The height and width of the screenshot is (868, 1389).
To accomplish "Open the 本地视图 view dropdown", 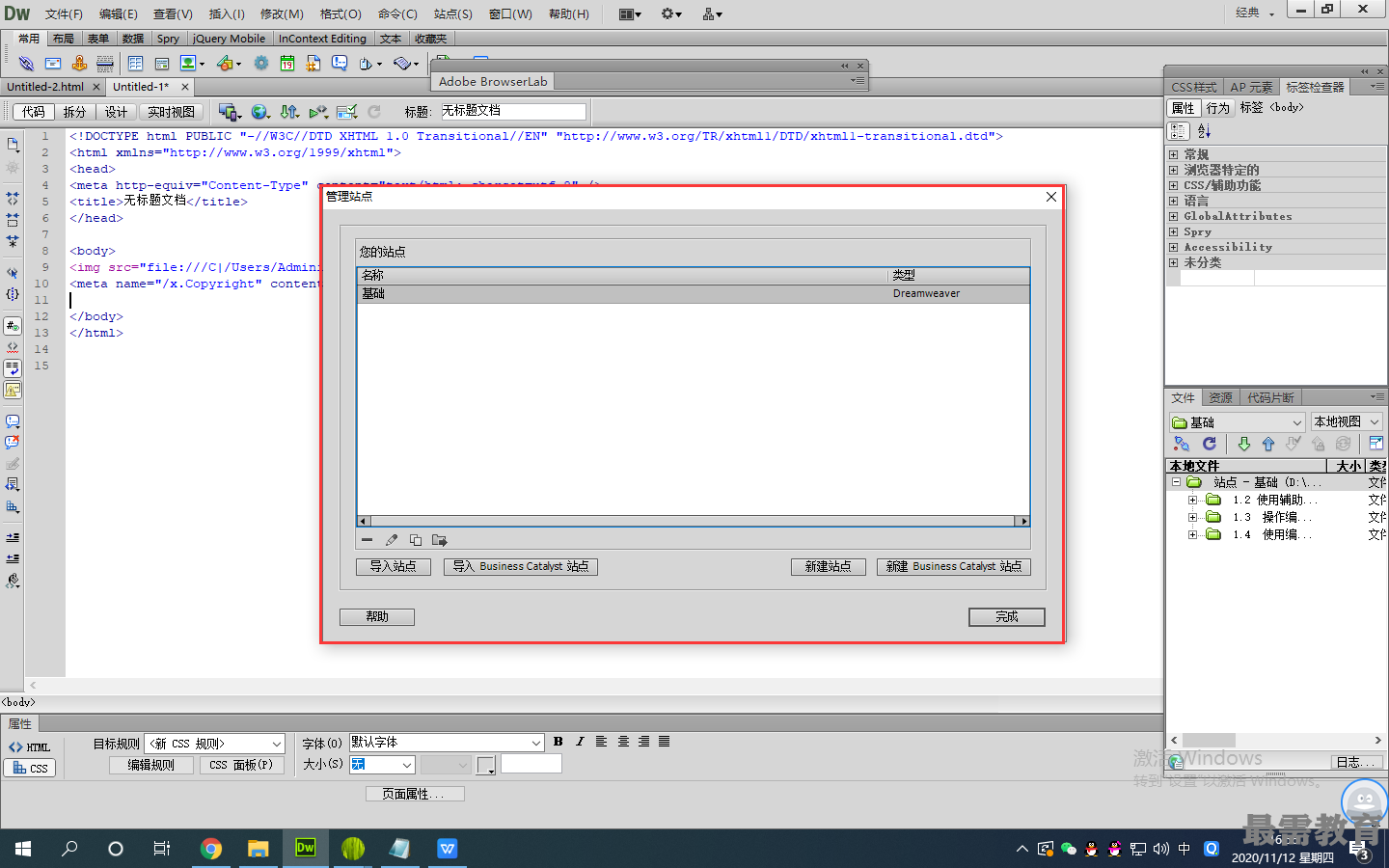I will [x=1347, y=422].
